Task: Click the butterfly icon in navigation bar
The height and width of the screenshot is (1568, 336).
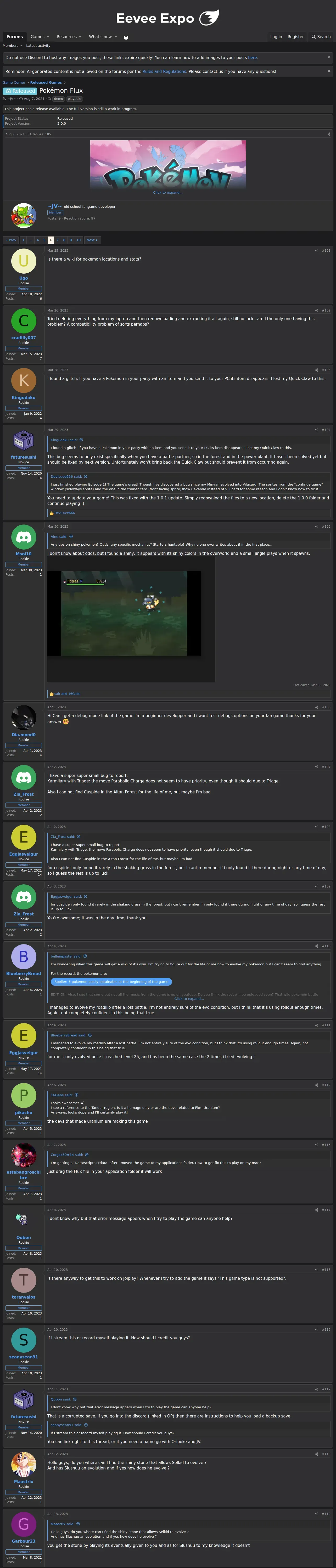Action: click(126, 37)
